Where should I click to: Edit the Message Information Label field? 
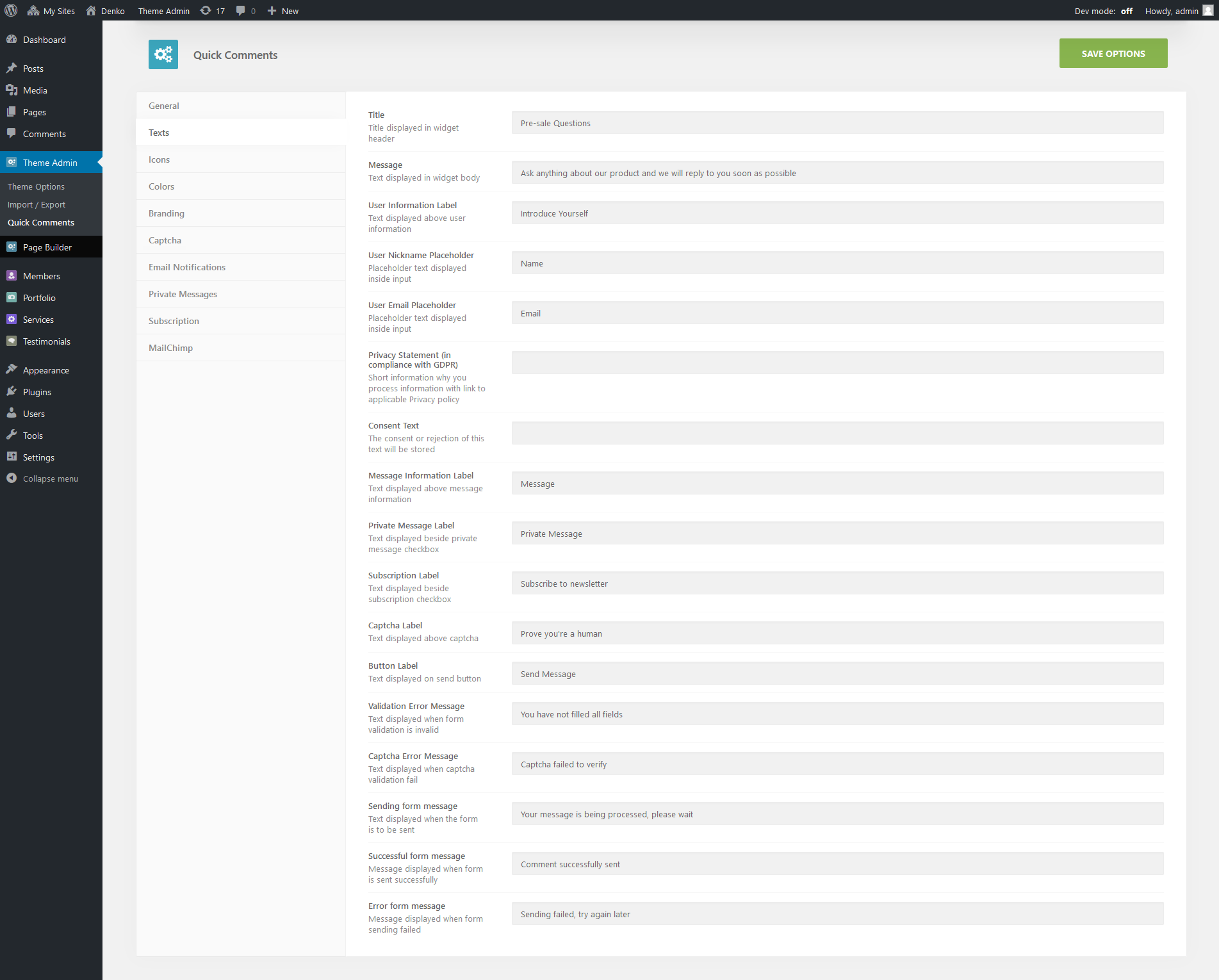click(x=837, y=484)
